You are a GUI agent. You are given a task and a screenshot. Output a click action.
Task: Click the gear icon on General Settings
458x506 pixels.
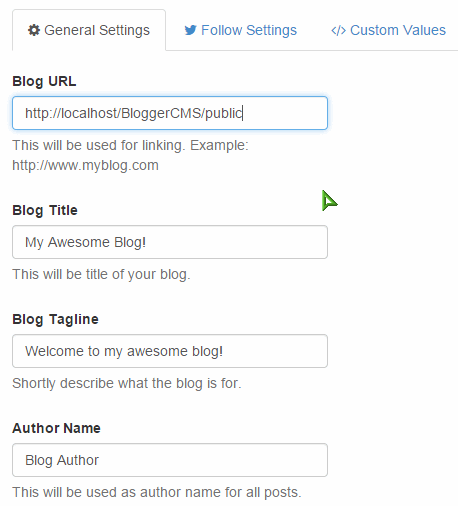click(34, 30)
